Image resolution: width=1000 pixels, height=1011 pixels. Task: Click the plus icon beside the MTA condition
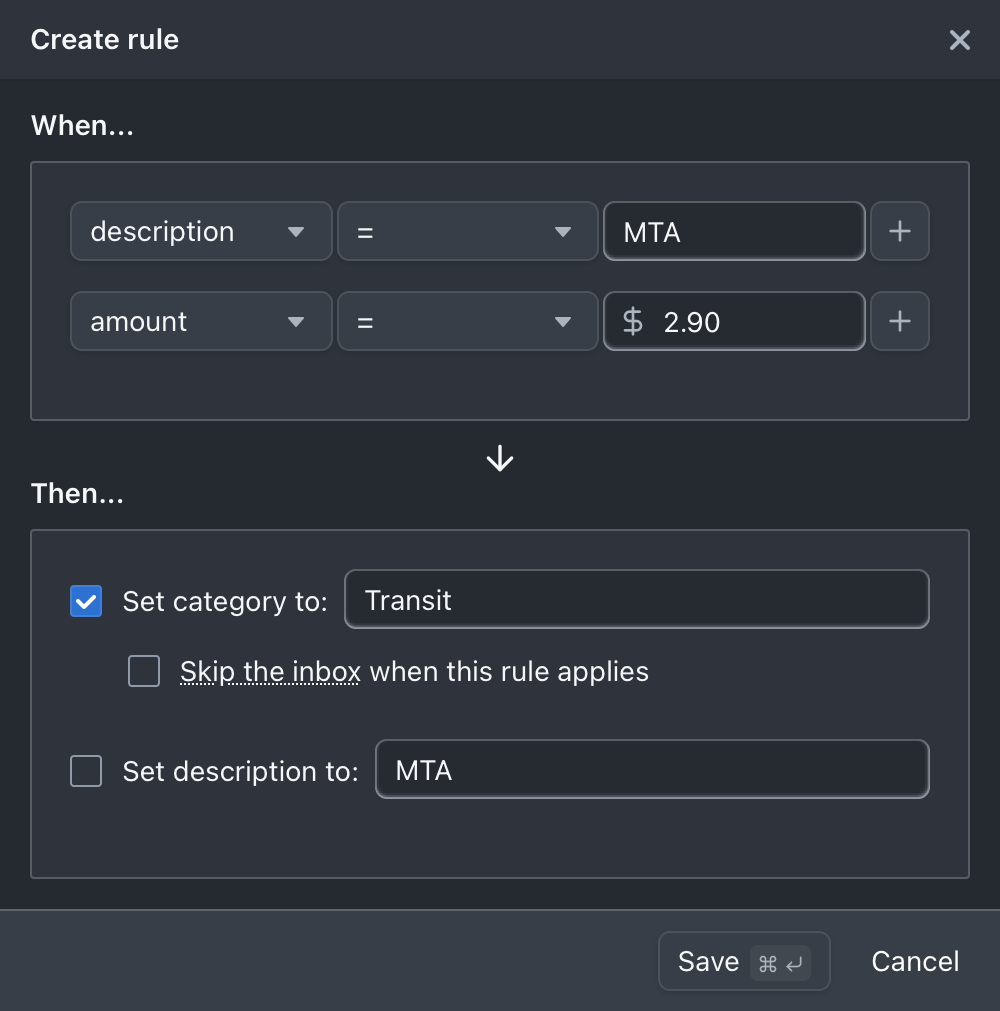coord(899,231)
